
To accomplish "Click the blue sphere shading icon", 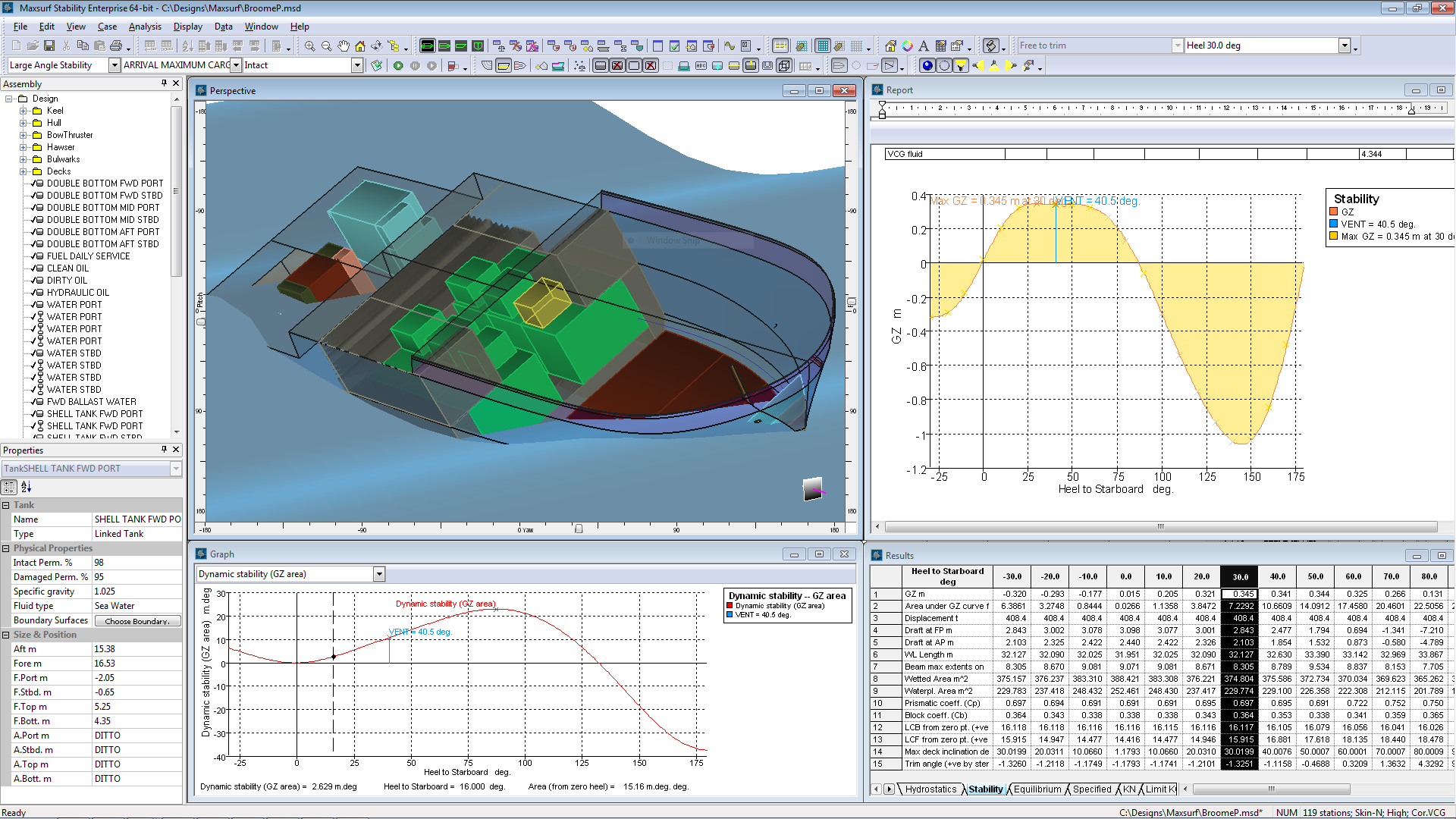I will (927, 66).
